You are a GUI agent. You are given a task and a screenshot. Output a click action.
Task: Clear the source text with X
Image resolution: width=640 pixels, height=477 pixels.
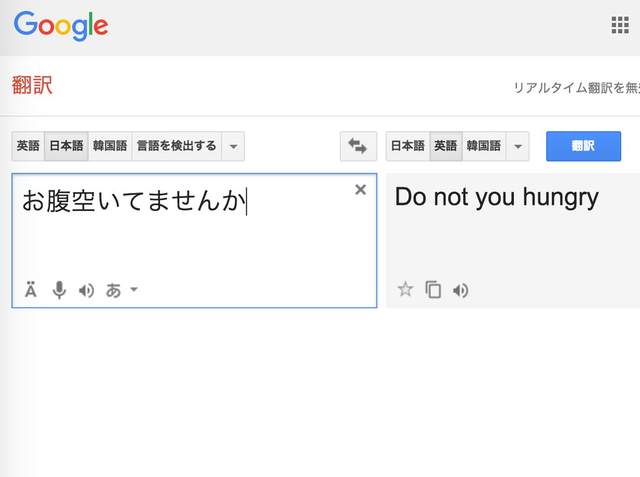[361, 190]
